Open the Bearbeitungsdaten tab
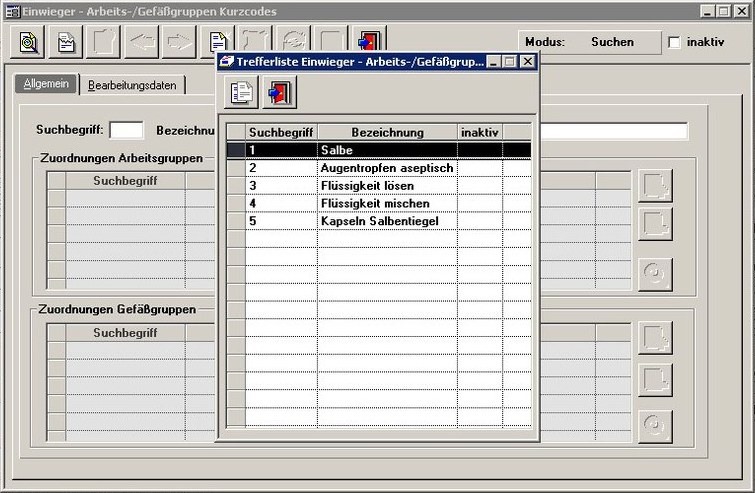Image resolution: width=755 pixels, height=493 pixels. [132, 85]
